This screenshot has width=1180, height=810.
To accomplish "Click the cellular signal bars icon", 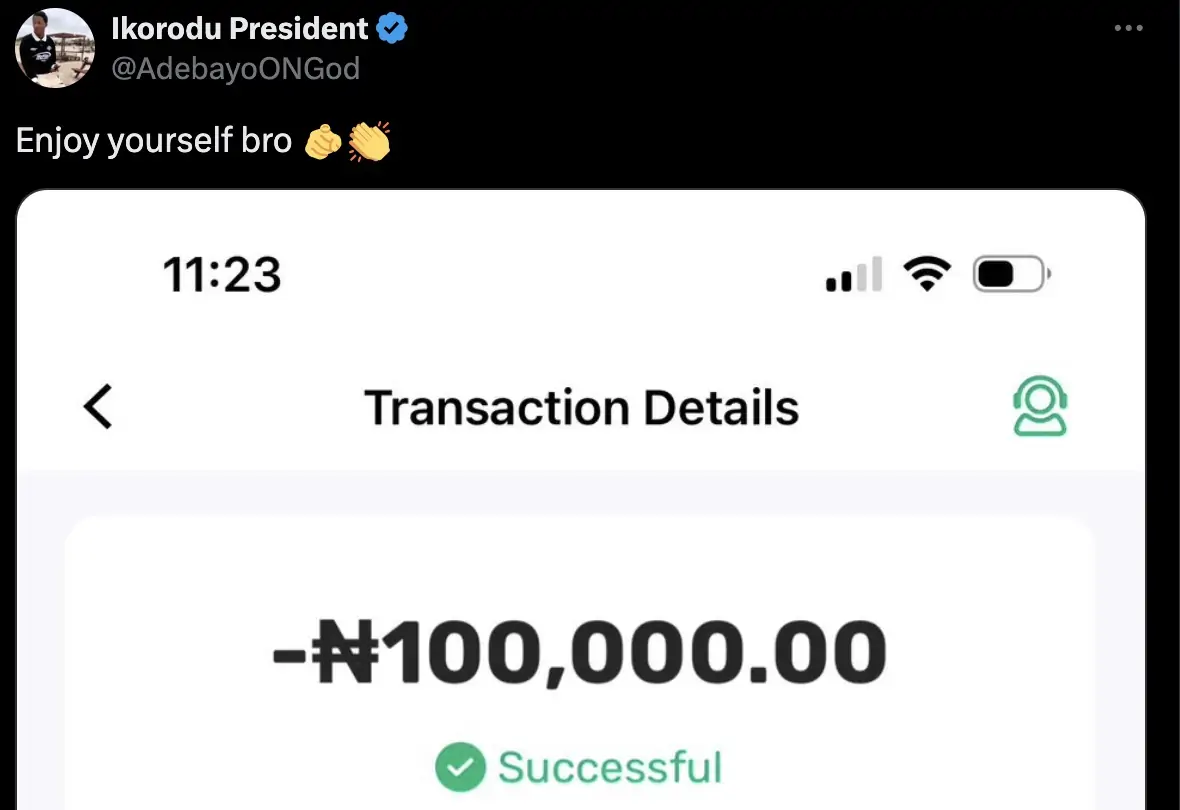I will tap(853, 274).
